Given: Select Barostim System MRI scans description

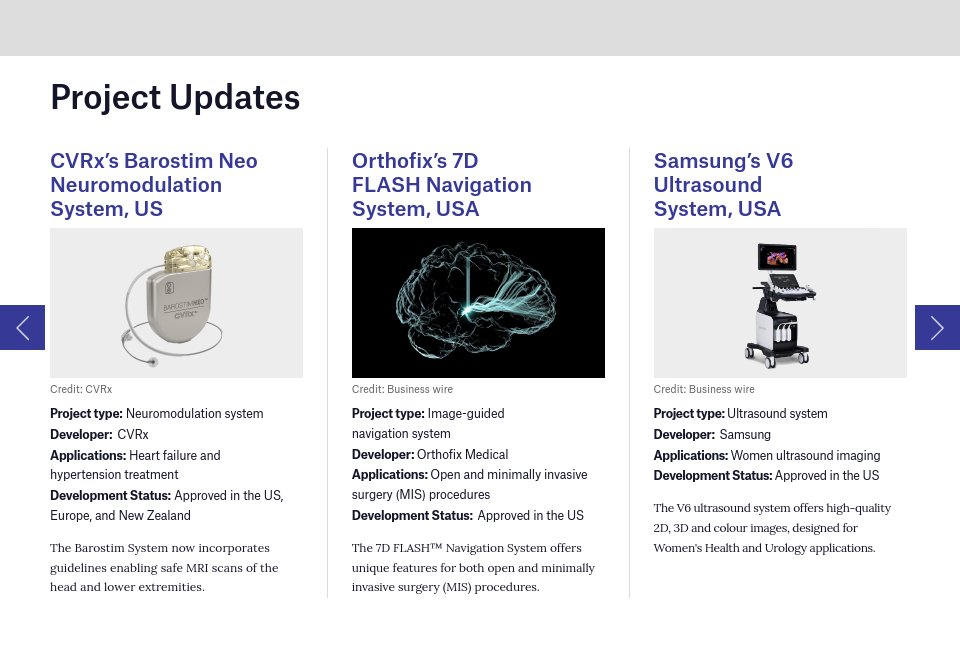Looking at the screenshot, I should point(164,567).
